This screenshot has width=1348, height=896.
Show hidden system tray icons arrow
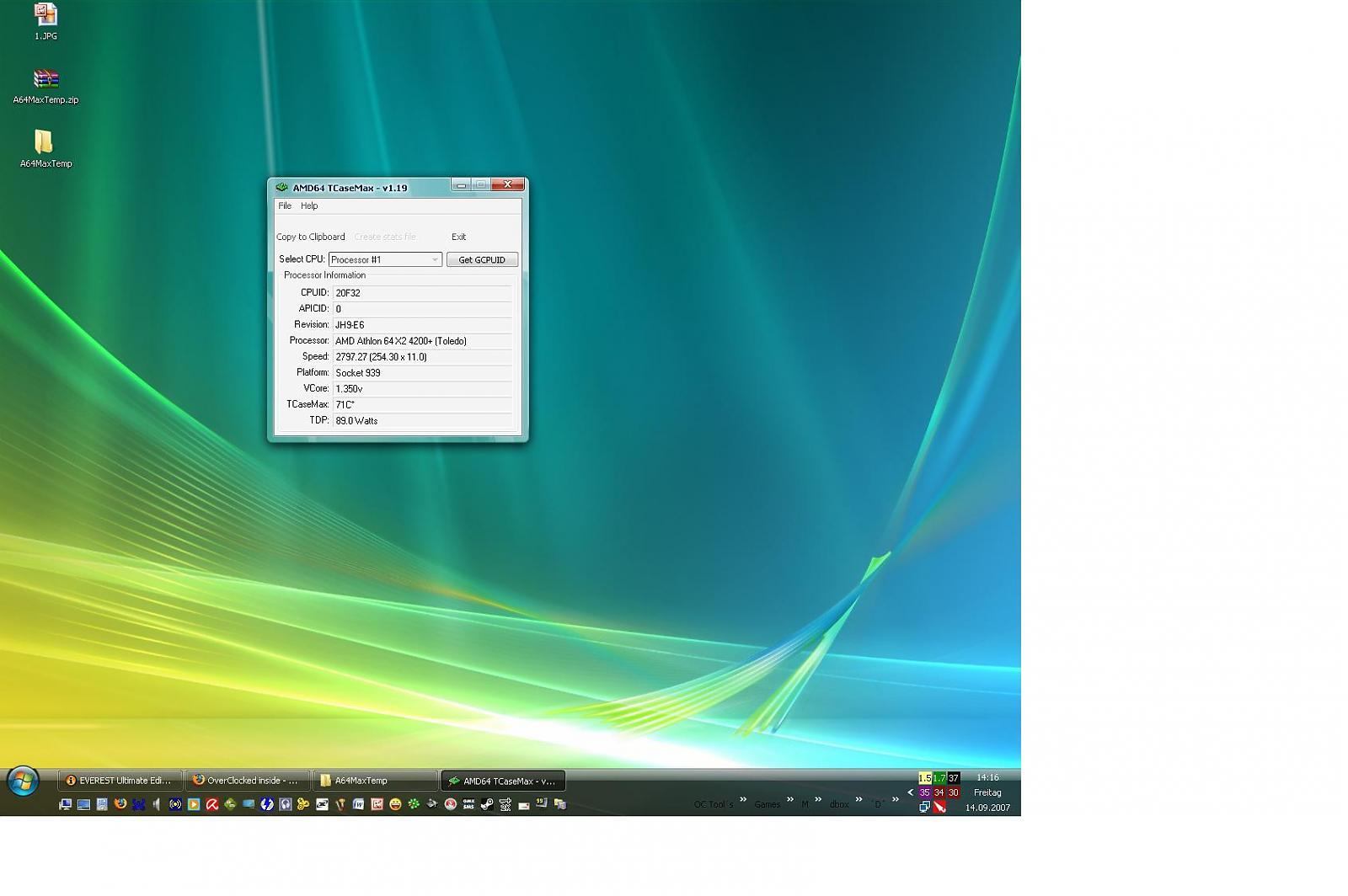(910, 792)
